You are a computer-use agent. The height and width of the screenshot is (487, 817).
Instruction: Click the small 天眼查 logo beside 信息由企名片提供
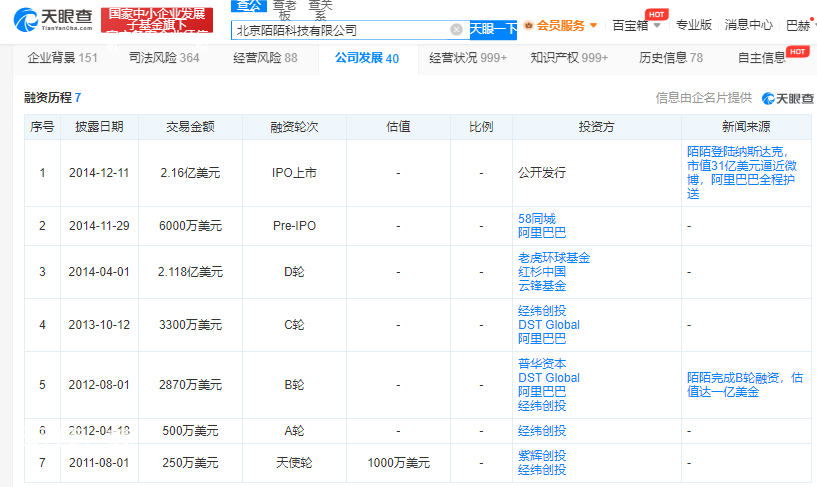[x=787, y=98]
